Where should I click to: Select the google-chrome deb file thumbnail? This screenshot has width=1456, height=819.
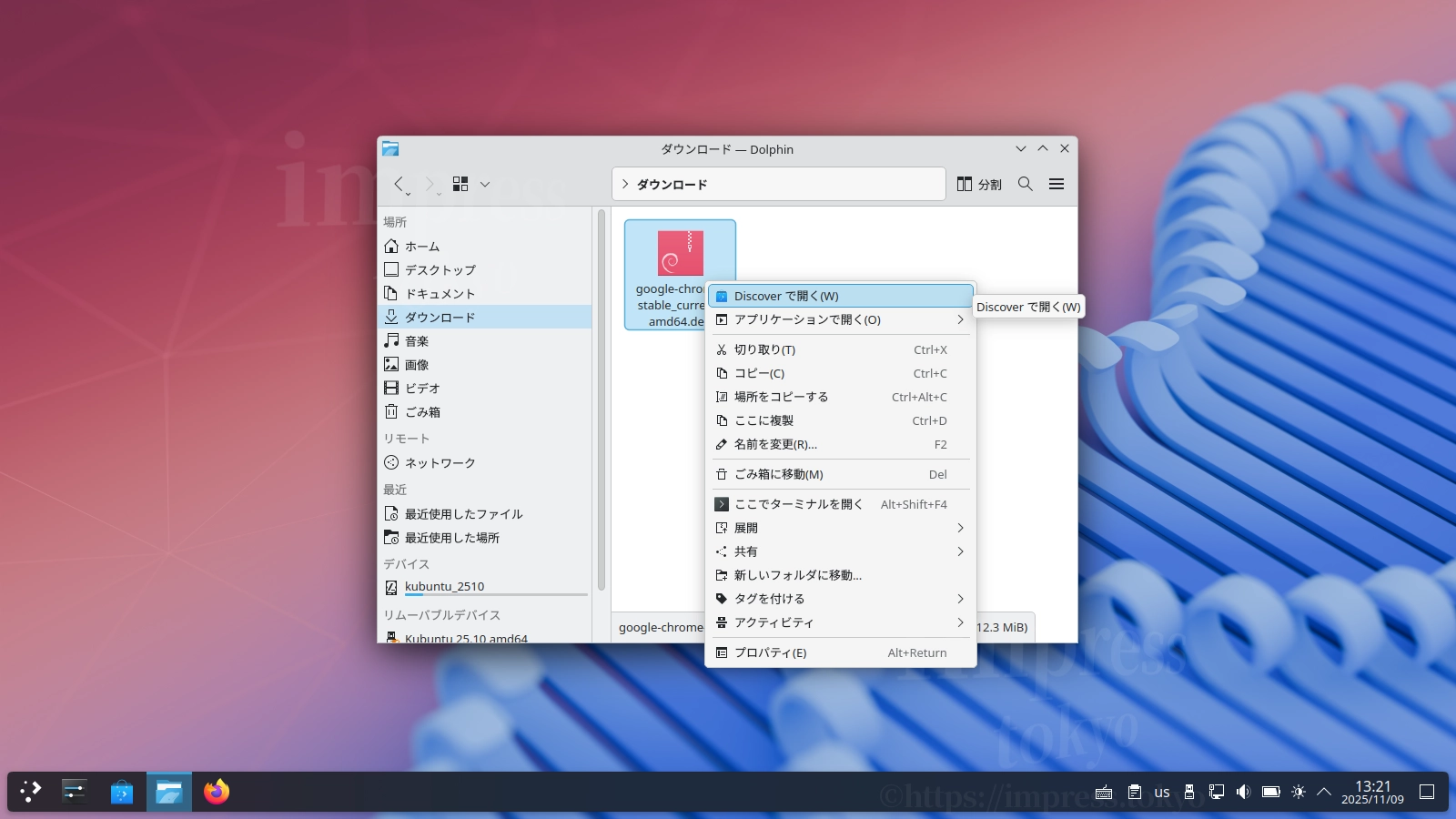(x=680, y=253)
